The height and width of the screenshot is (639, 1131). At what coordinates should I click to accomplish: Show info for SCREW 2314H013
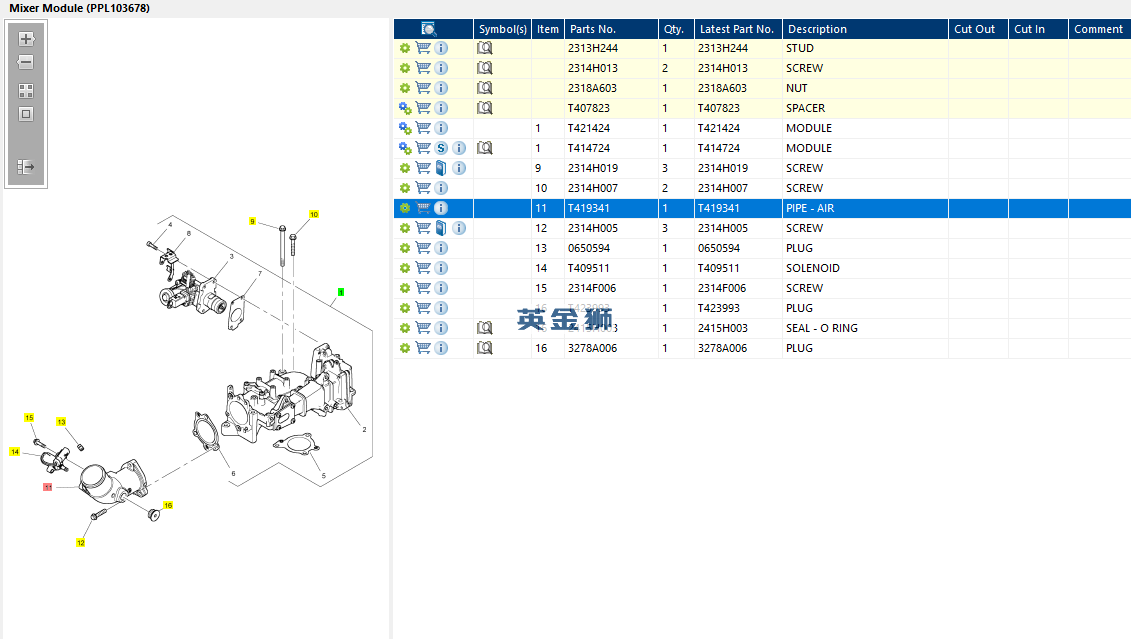(x=441, y=68)
